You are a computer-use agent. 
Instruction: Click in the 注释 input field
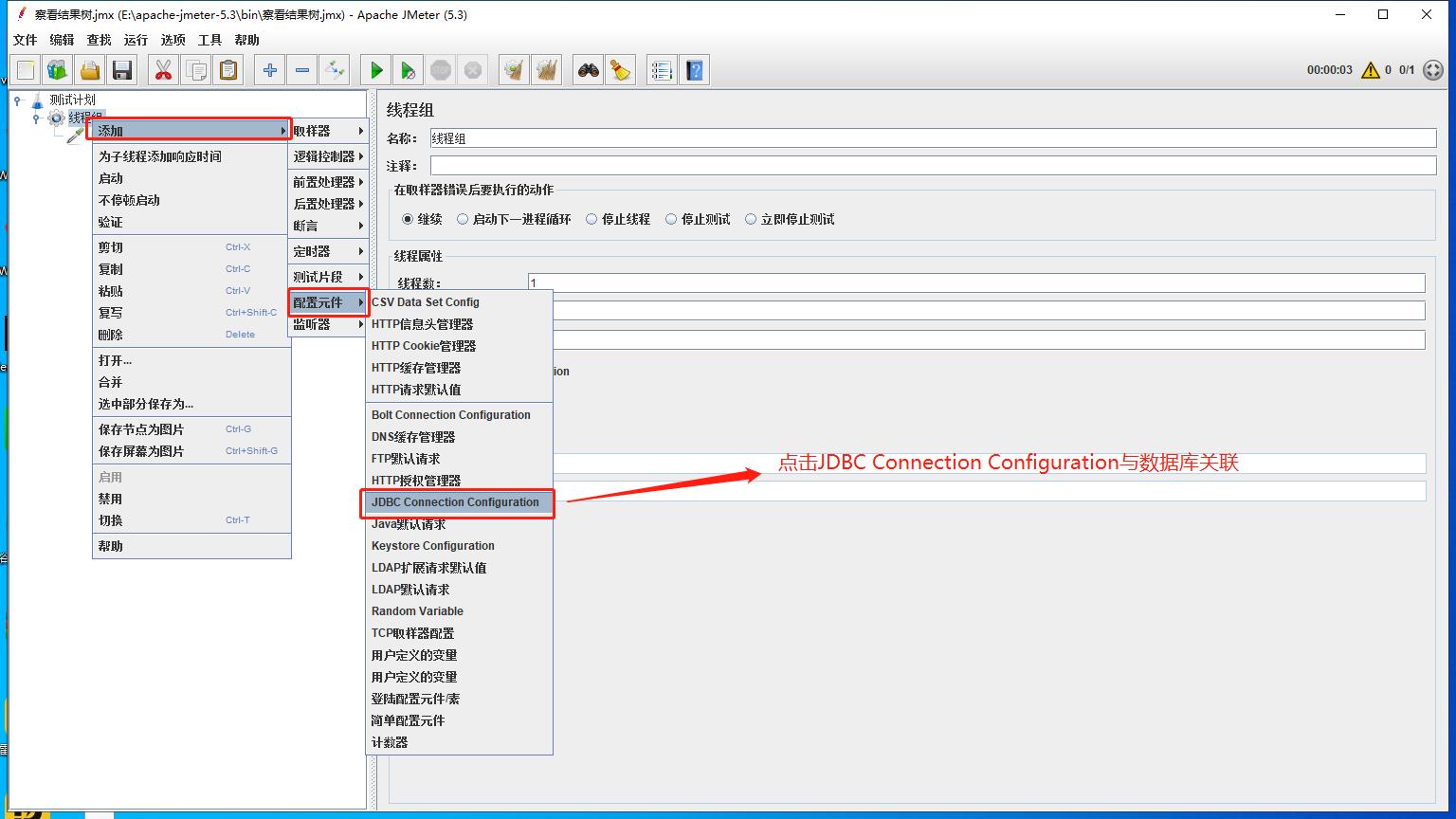(x=933, y=166)
